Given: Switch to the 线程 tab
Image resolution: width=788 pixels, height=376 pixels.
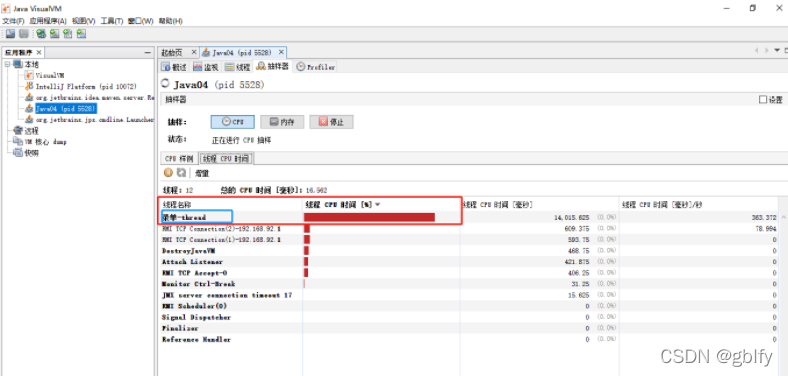Looking at the screenshot, I should [237, 66].
